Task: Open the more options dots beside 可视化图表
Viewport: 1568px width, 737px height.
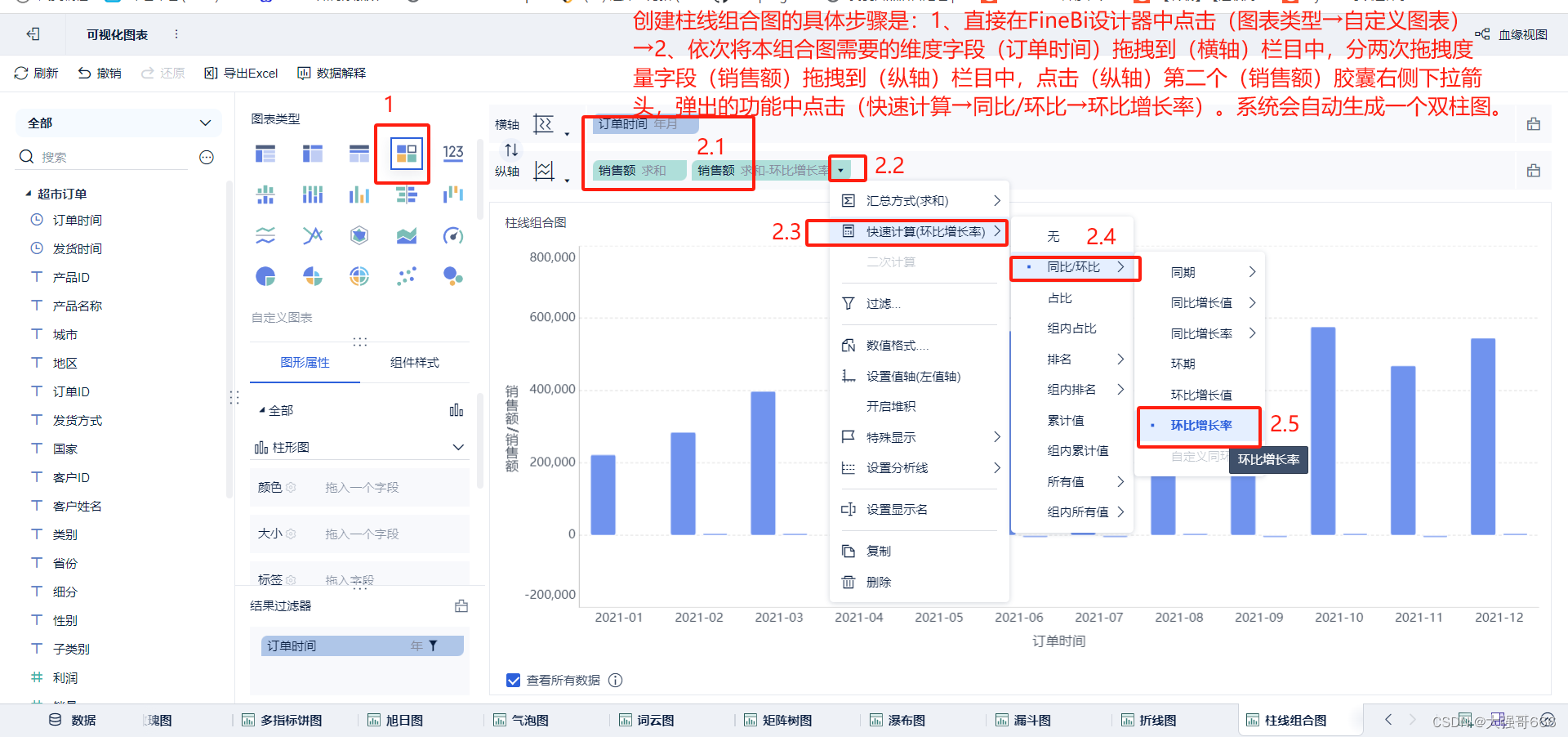Action: [176, 34]
